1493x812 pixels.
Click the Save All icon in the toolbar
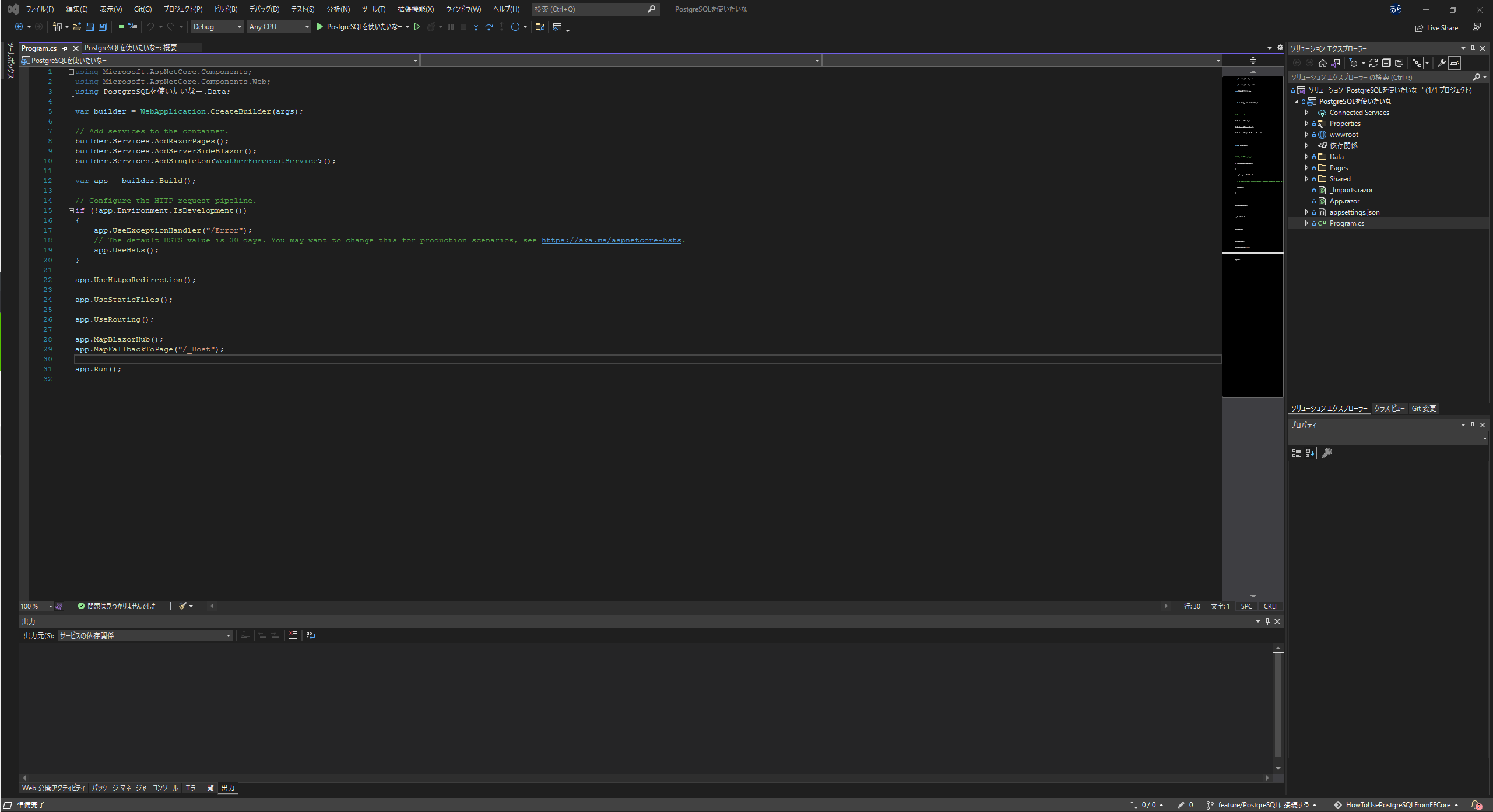point(102,27)
